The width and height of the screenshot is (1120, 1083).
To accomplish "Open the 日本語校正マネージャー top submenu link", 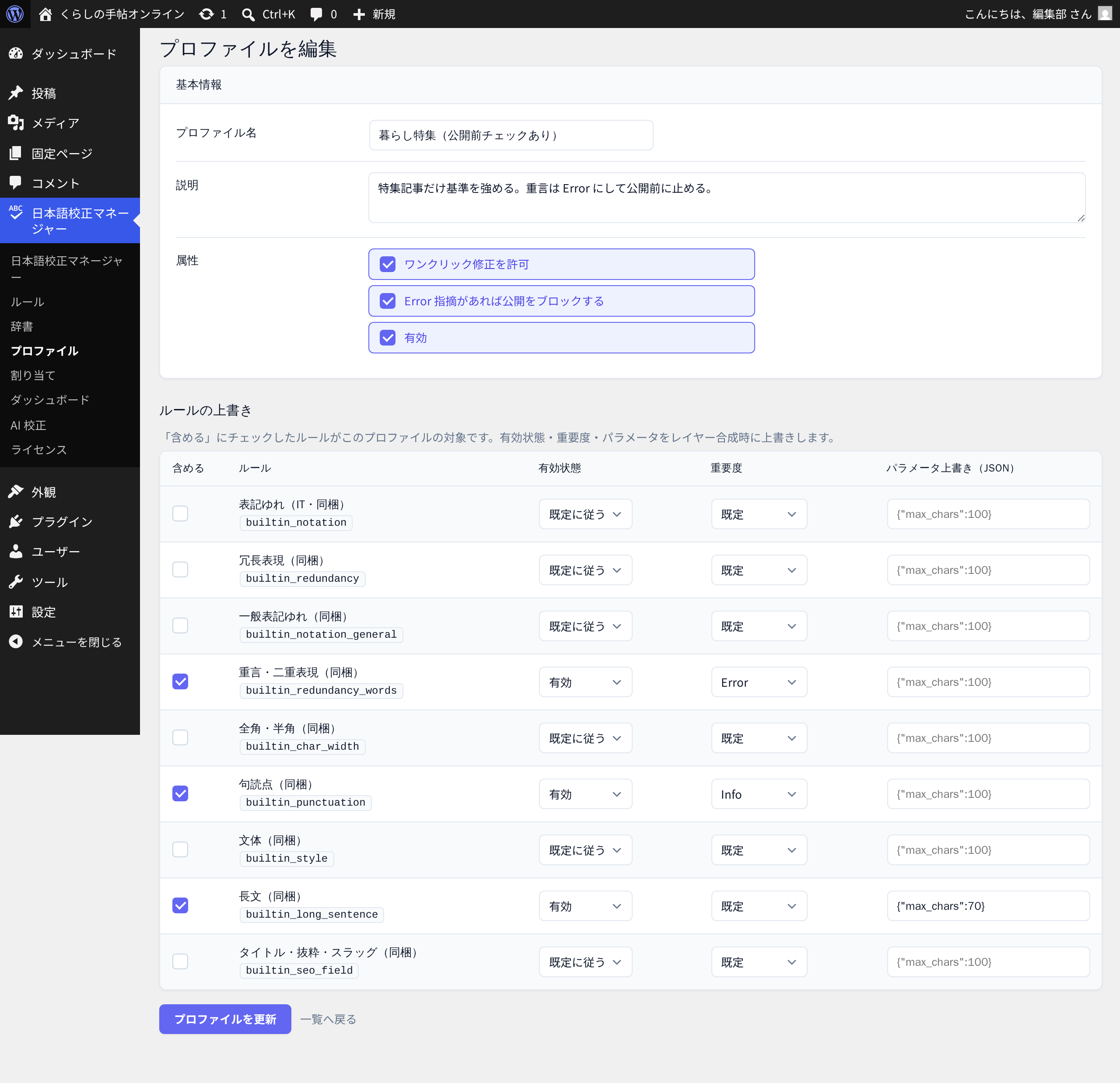I will 66,269.
